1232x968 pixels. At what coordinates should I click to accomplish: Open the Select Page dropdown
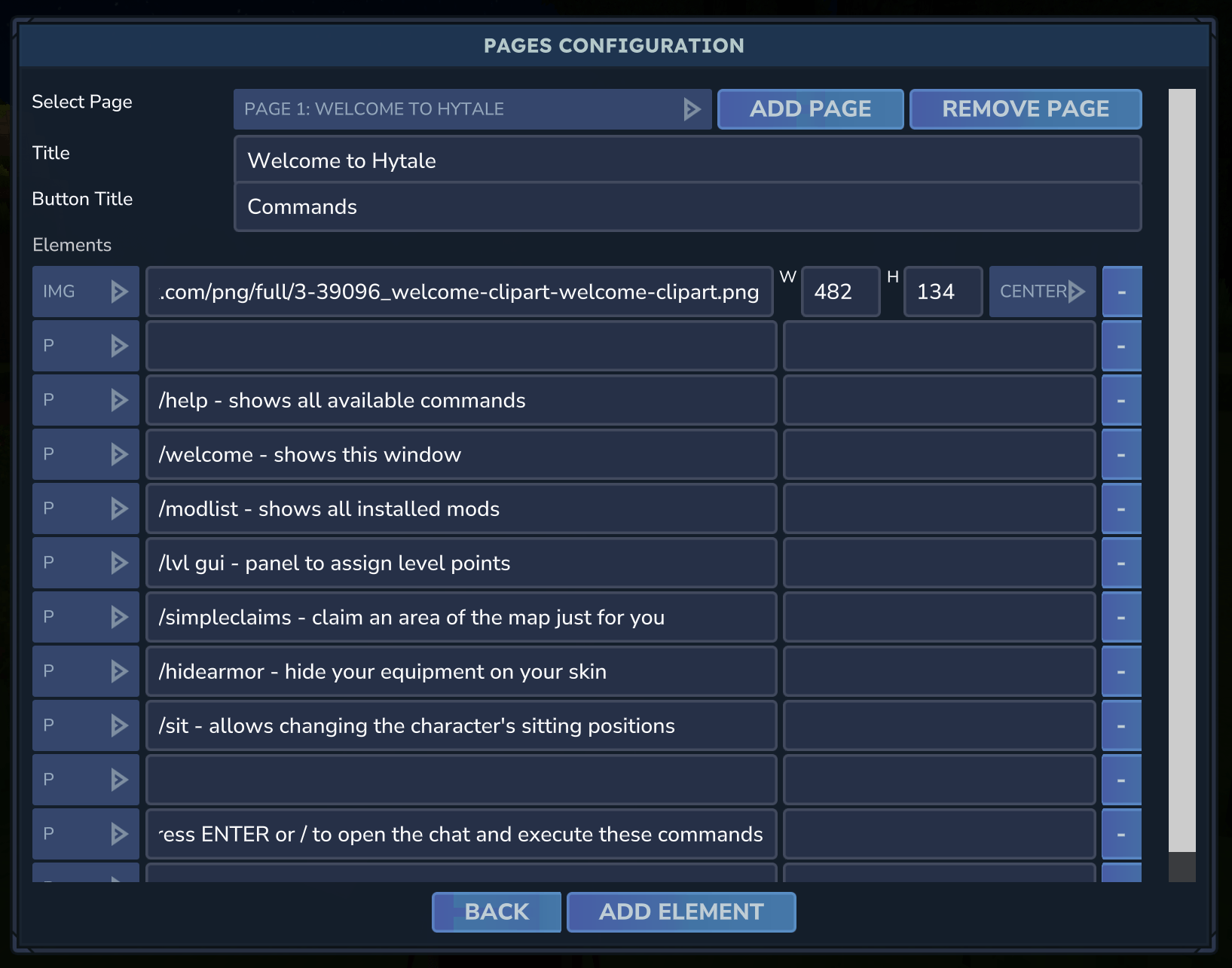pyautogui.click(x=472, y=109)
